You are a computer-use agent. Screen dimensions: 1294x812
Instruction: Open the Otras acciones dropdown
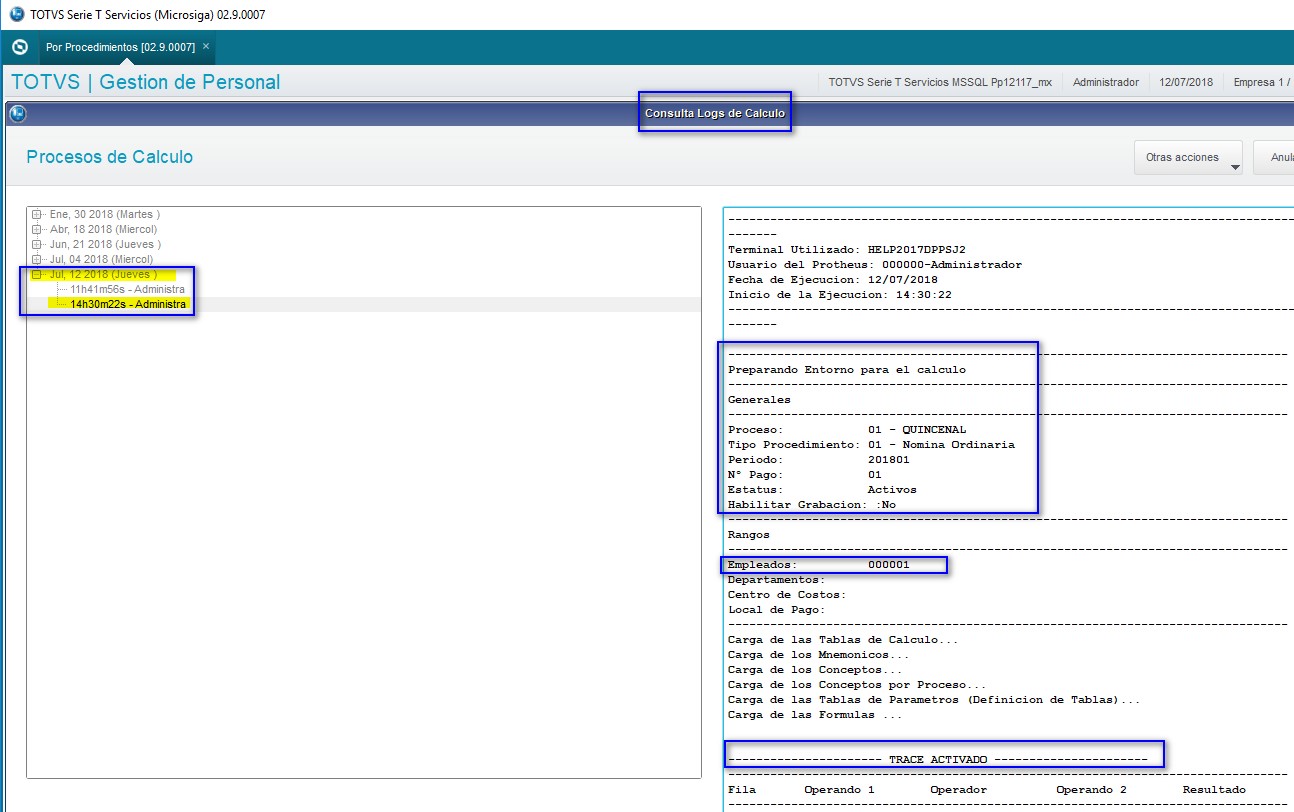point(1188,157)
